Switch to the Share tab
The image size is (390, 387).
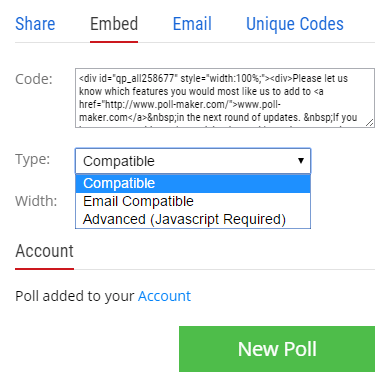point(35,24)
